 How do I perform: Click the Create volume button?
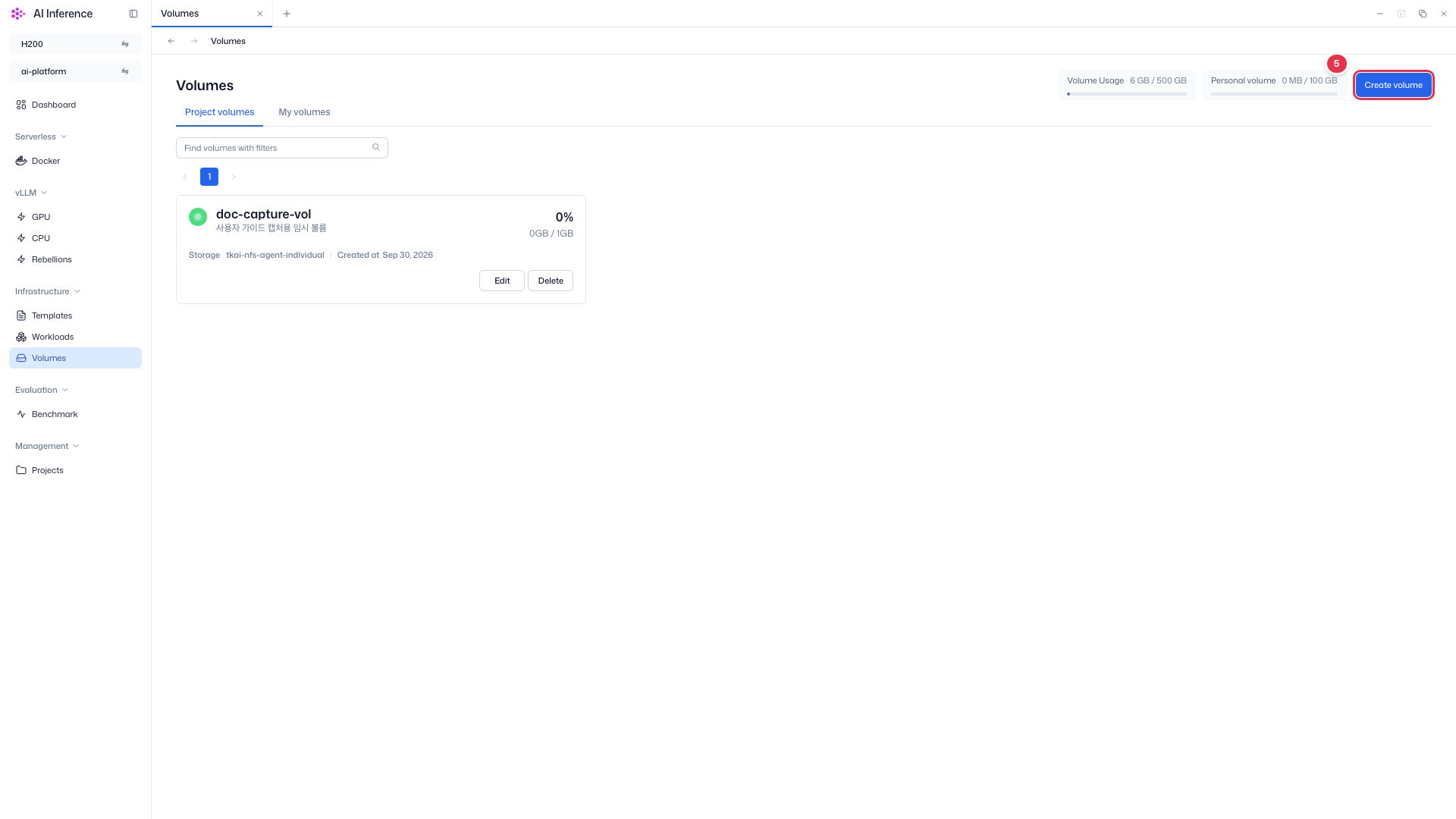pos(1393,85)
